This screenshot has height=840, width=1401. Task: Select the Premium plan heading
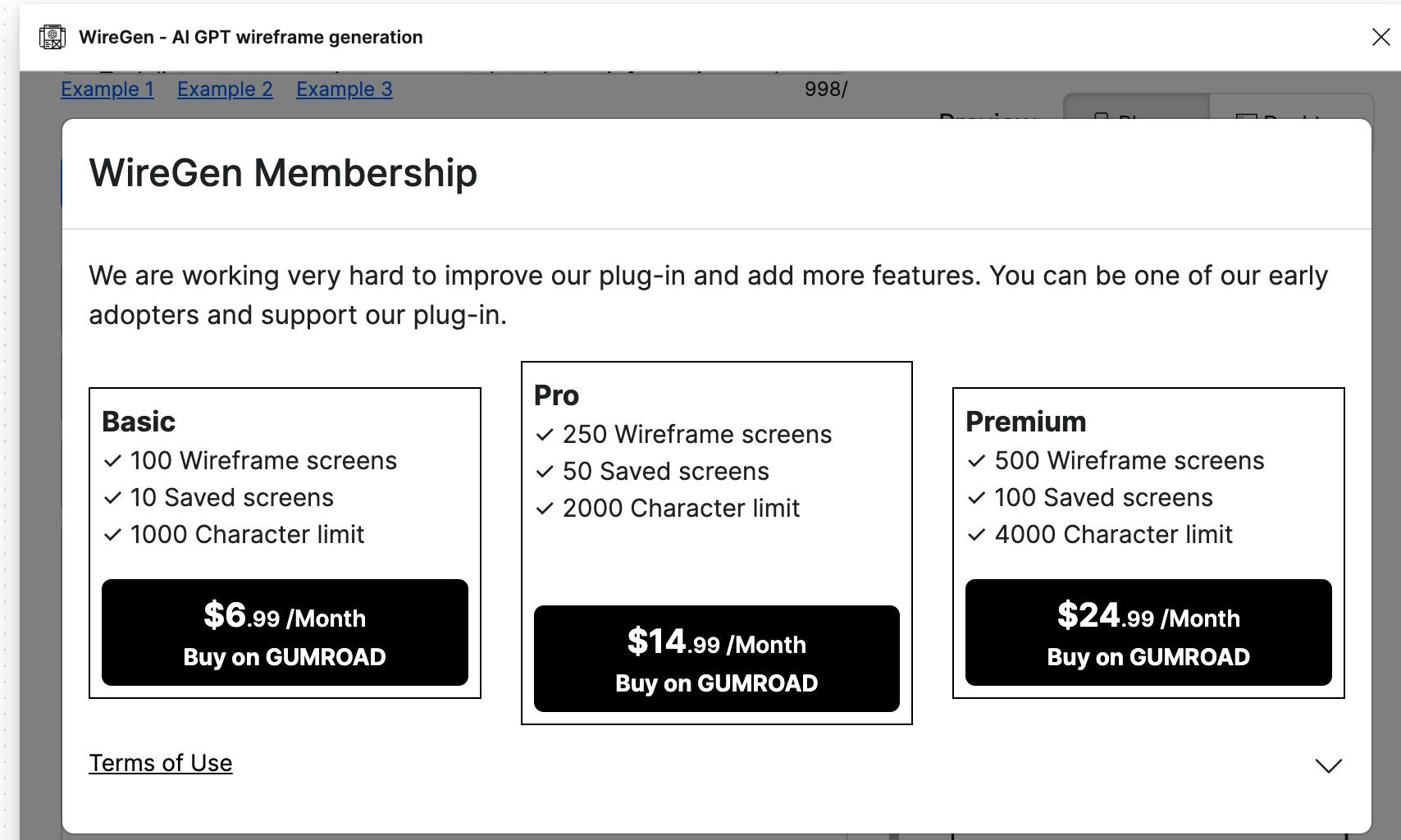pos(1026,422)
